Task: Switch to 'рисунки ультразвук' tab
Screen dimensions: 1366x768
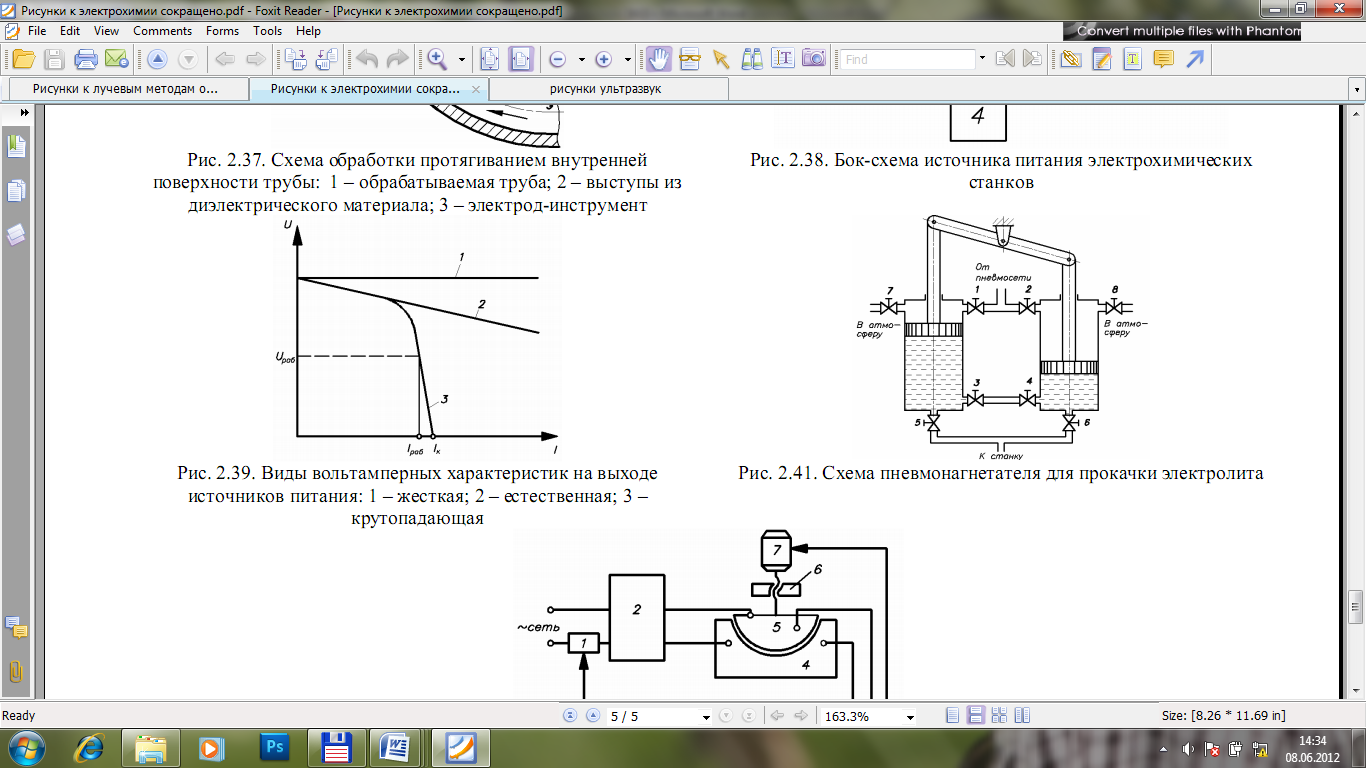Action: click(609, 89)
